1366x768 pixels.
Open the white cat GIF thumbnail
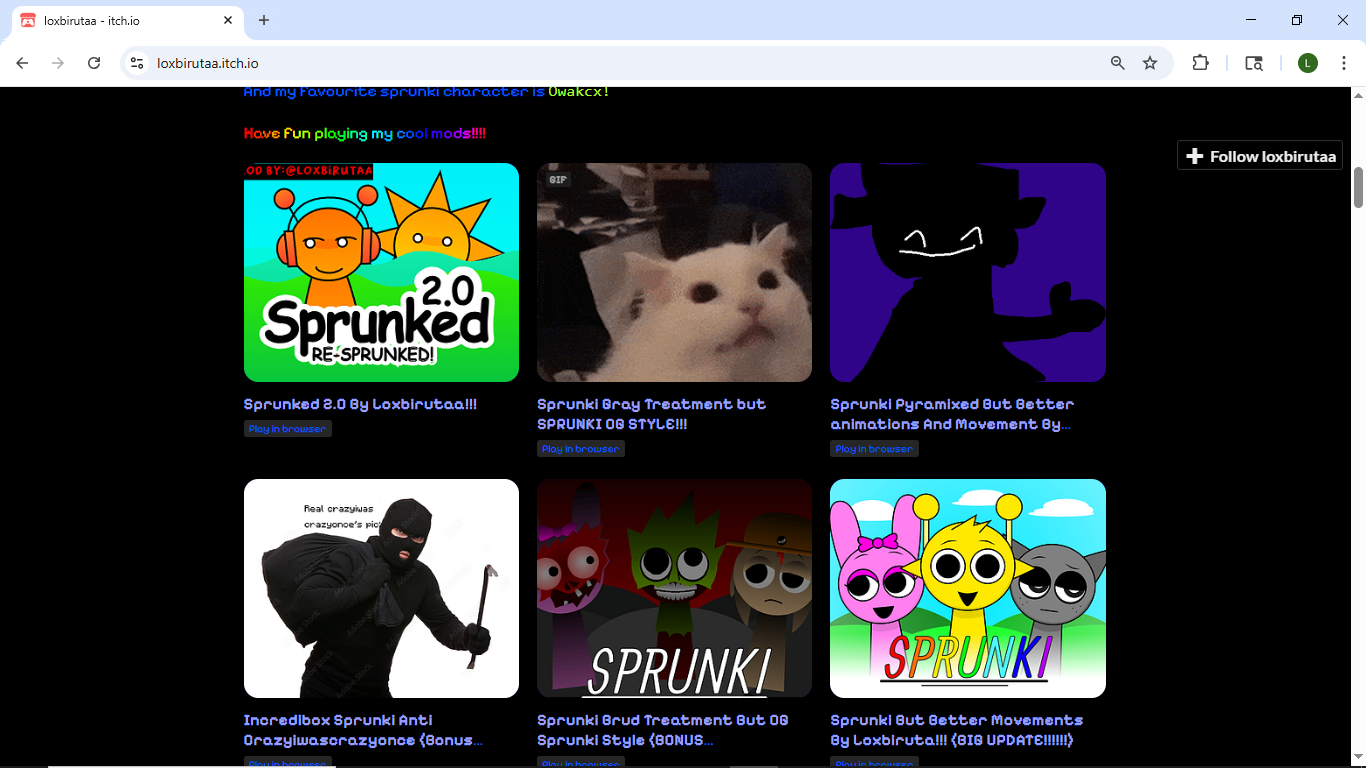[x=674, y=272]
